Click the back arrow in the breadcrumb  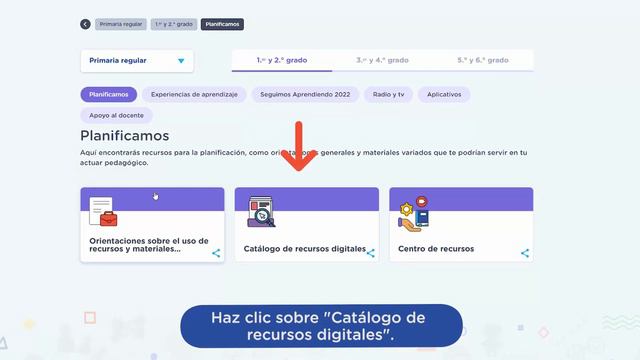tap(85, 24)
